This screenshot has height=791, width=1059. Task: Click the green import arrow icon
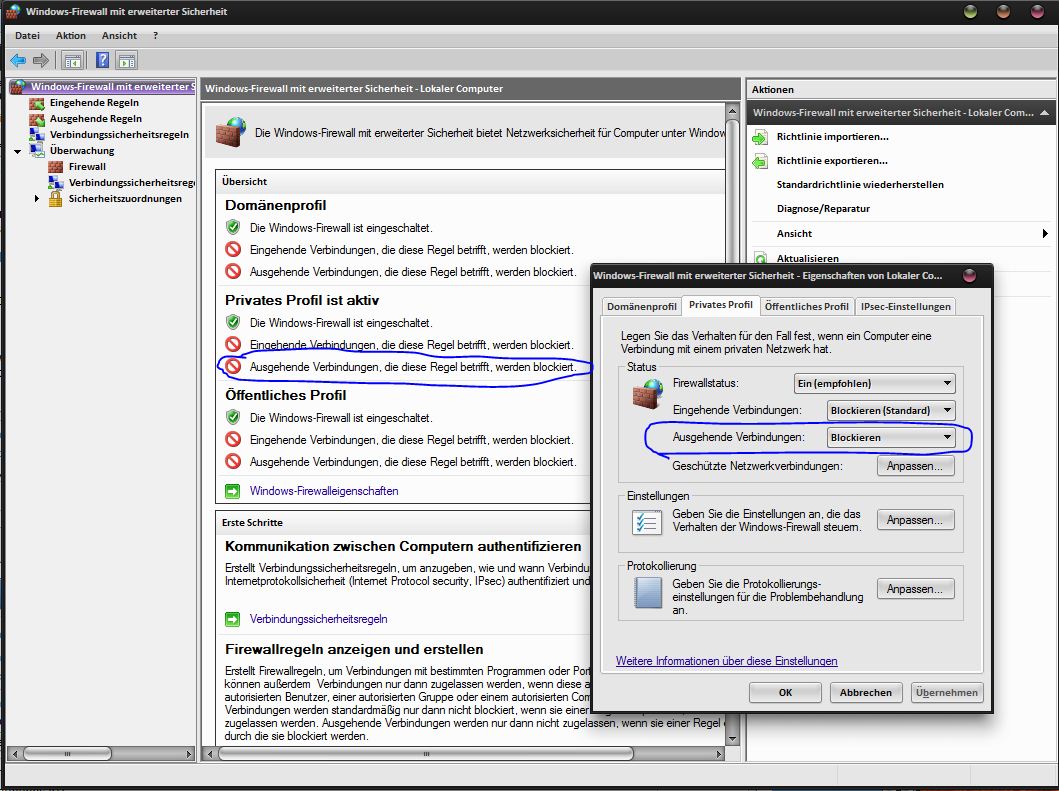760,137
